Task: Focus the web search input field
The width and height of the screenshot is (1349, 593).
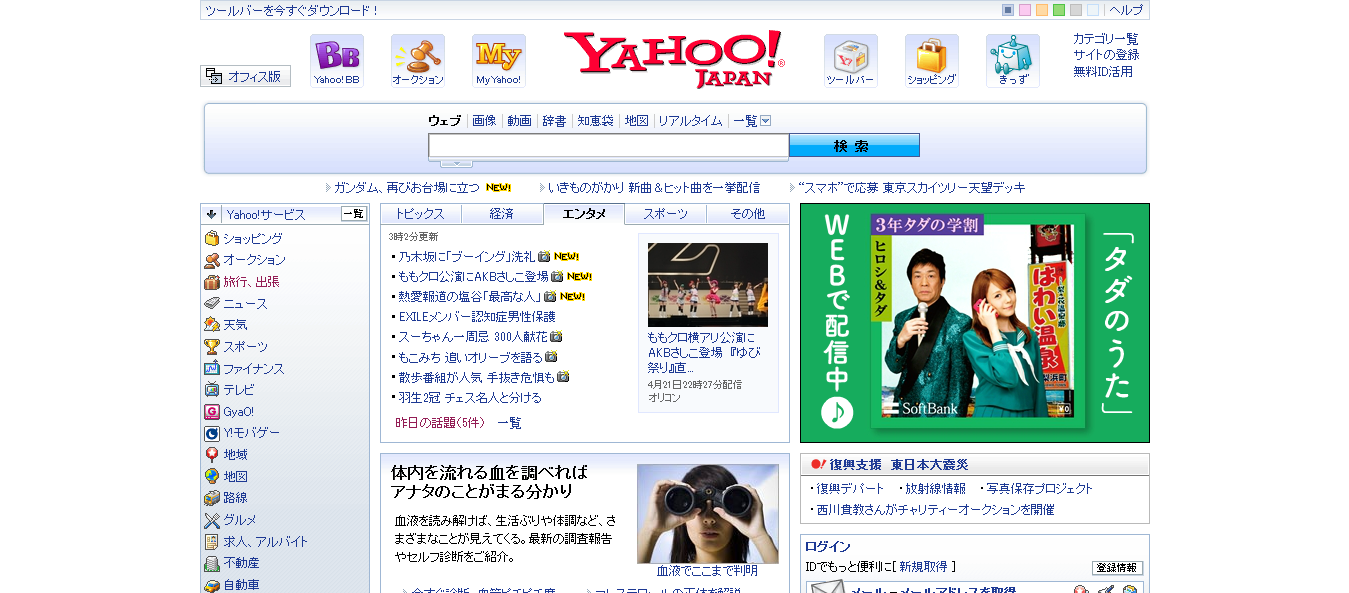Action: 609,146
